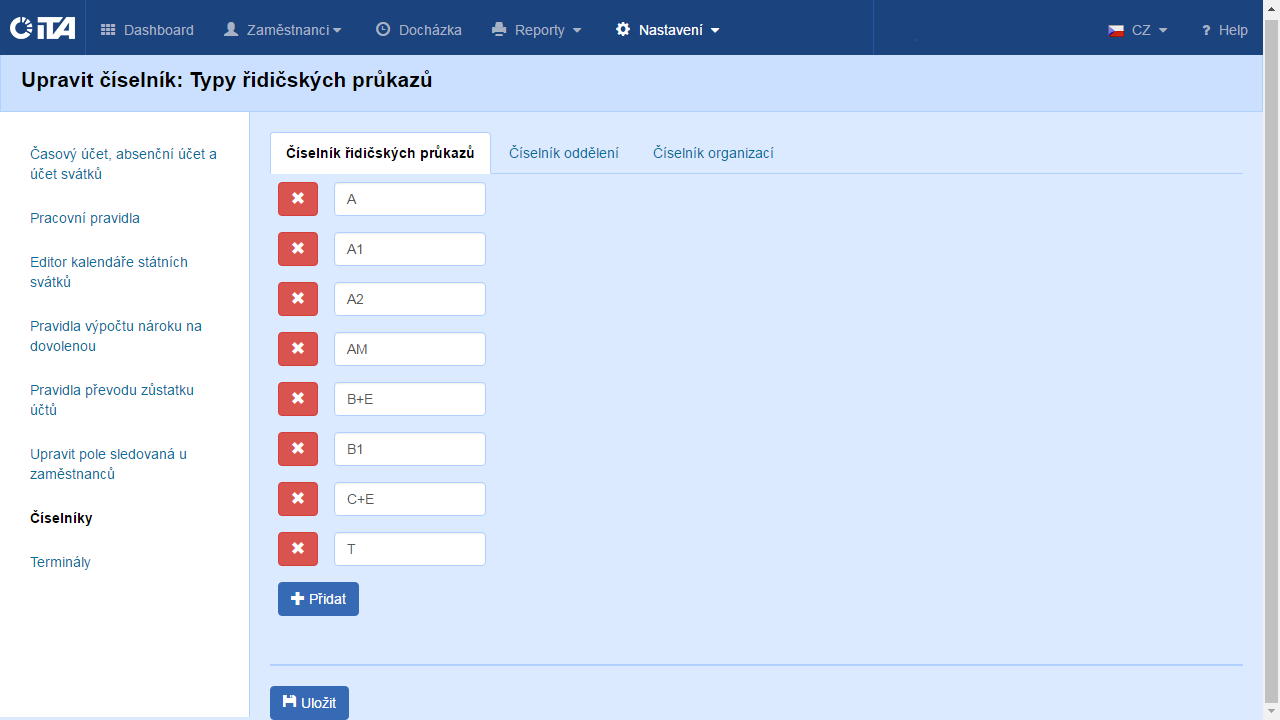This screenshot has width=1280, height=720.
Task: Expand the Reporty dropdown
Action: click(x=537, y=30)
